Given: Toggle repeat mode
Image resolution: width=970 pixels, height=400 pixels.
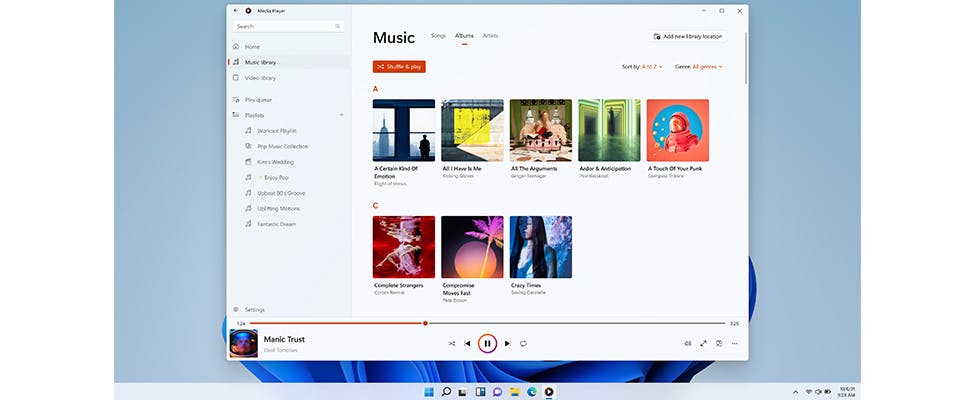Looking at the screenshot, I should pos(523,343).
